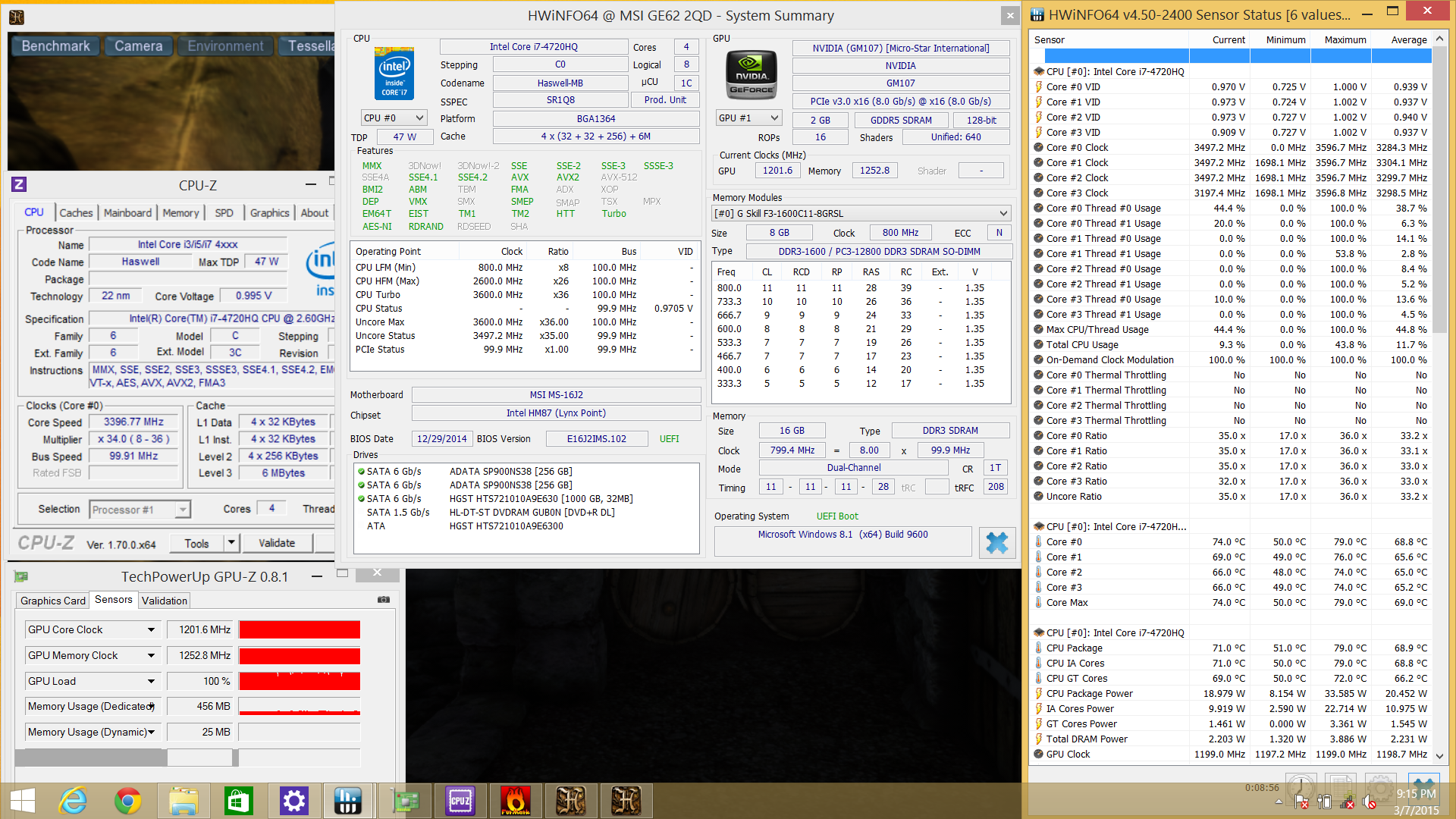Viewport: 1456px width, 819px height.
Task: Click the Sensor Status scroll-down arrow
Action: 1439,756
